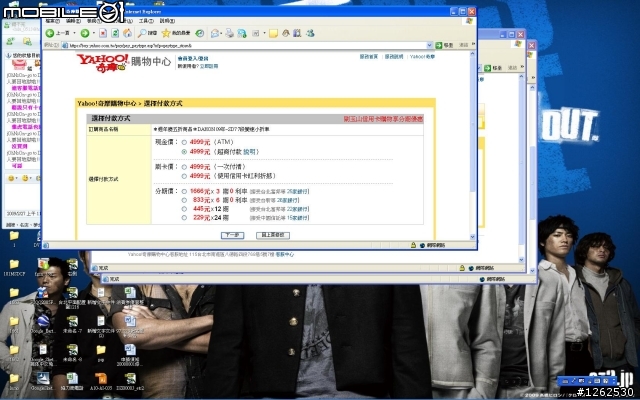Click the yellow note icon in IE toolbar
The height and width of the screenshot is (400, 640).
pos(273,33)
